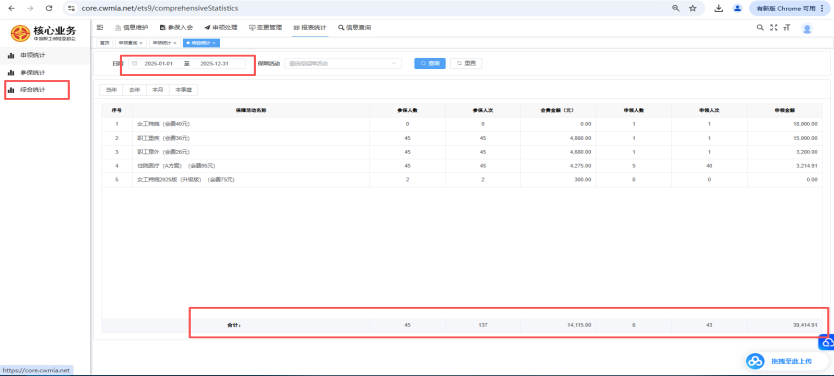
Task: Open Chrome downloads icon
Action: pos(719,9)
